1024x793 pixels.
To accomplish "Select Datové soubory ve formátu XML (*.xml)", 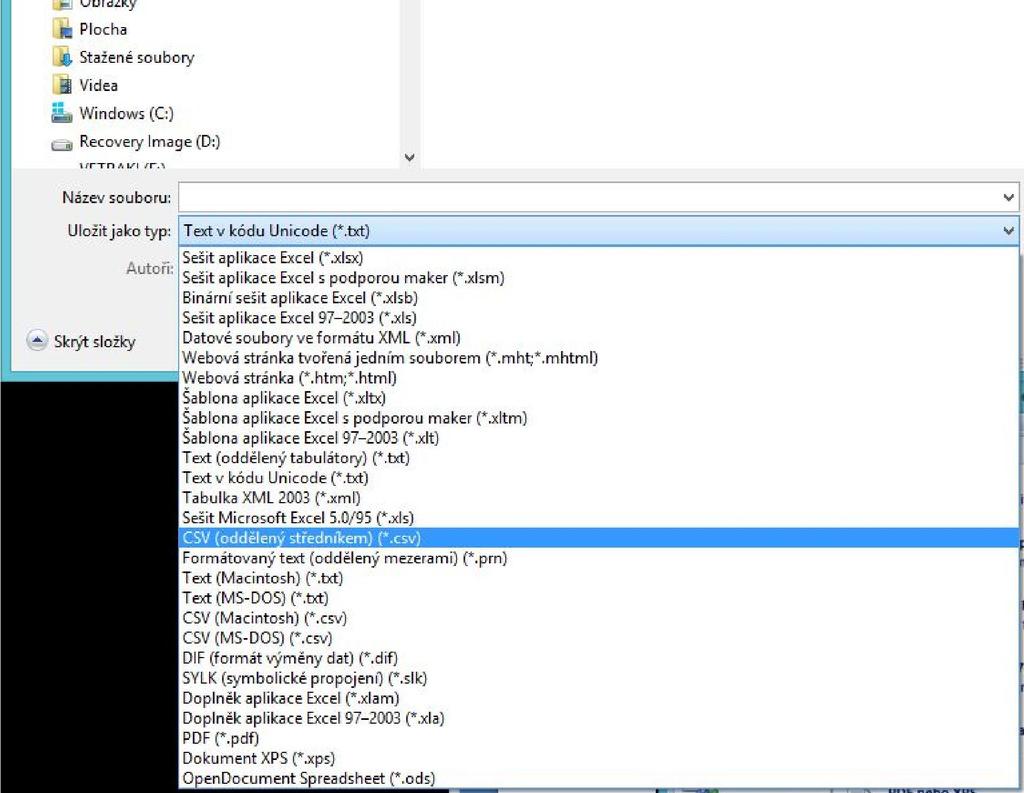I will point(598,338).
